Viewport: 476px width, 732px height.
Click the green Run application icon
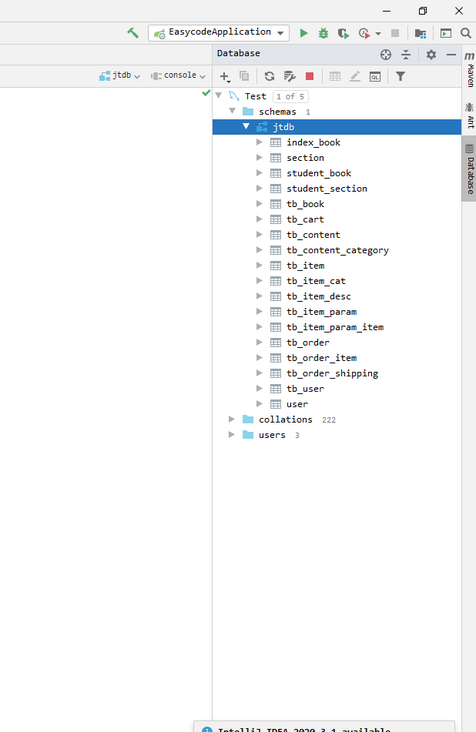[303, 33]
